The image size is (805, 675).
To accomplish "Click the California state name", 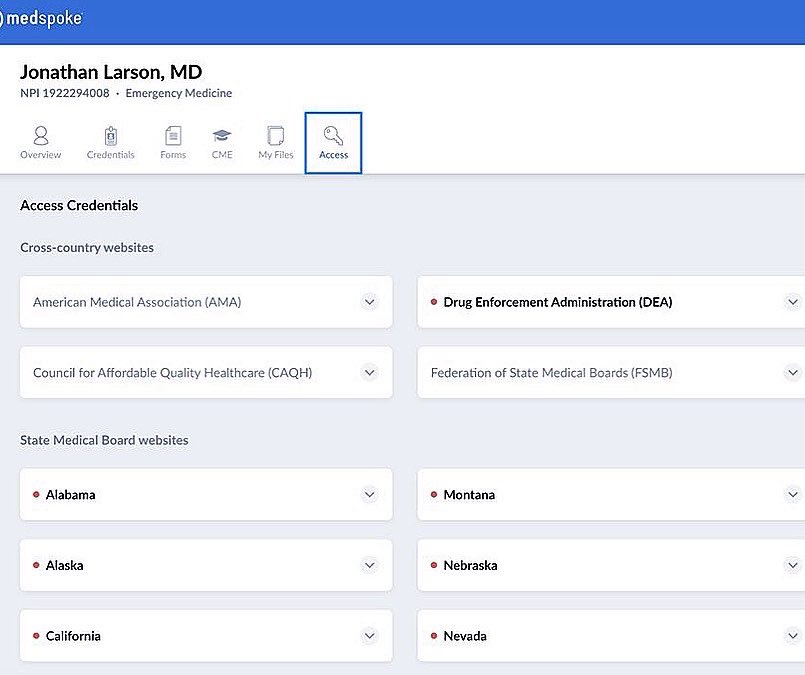I will [73, 636].
